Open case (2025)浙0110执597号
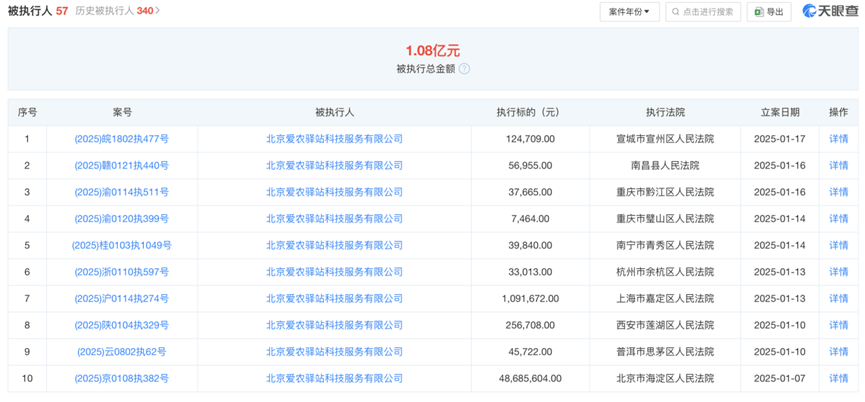This screenshot has height=402, width=865. coord(121,272)
